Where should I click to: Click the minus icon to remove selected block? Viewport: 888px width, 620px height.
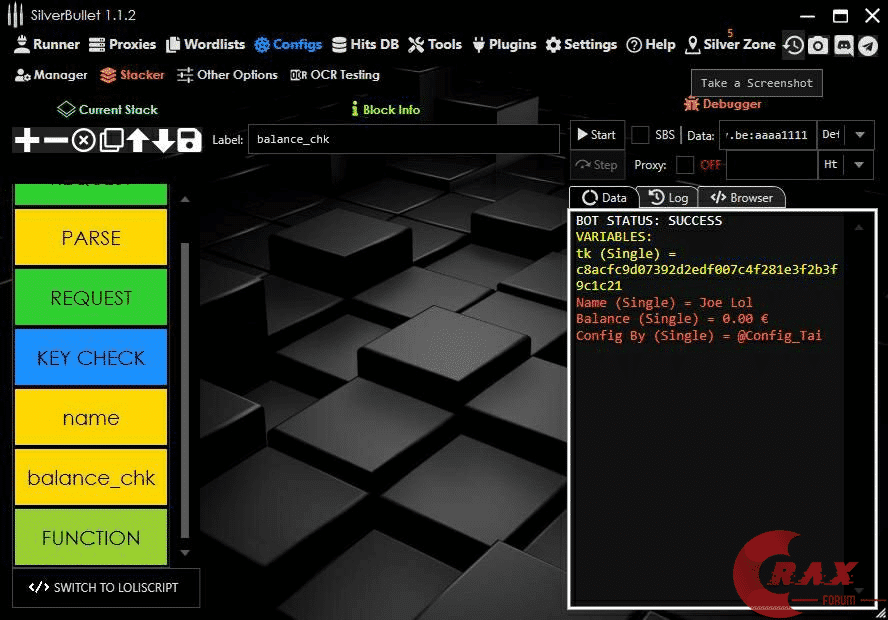pos(56,141)
